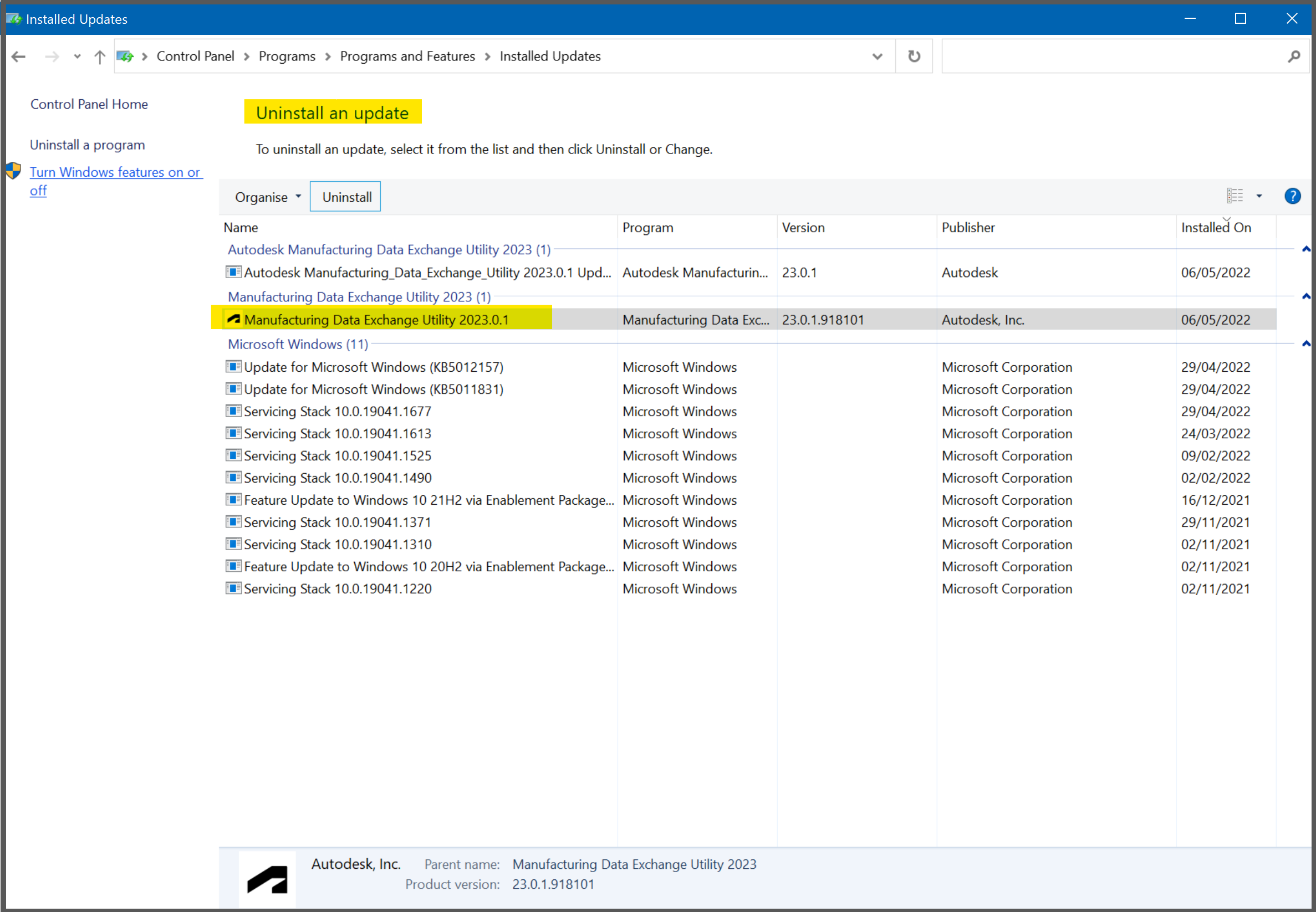The width and height of the screenshot is (1316, 912).
Task: Select Update for Microsoft Windows (KB5012157)
Action: (748, 367)
